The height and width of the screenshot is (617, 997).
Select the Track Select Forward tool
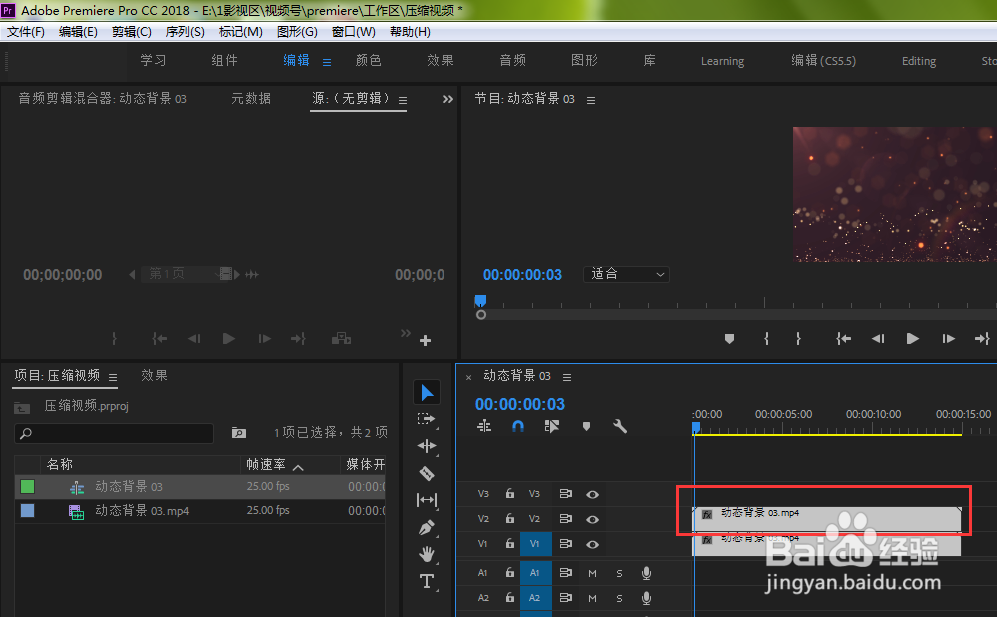click(427, 419)
